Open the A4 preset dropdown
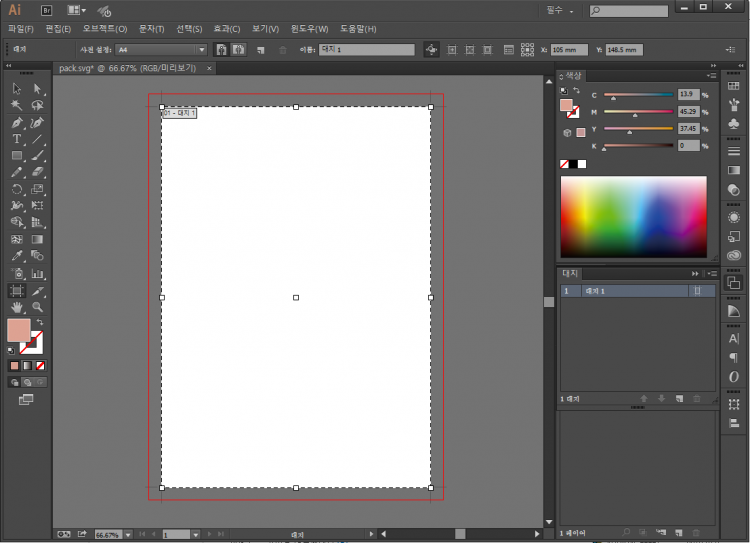The width and height of the screenshot is (750, 543). coord(201,49)
